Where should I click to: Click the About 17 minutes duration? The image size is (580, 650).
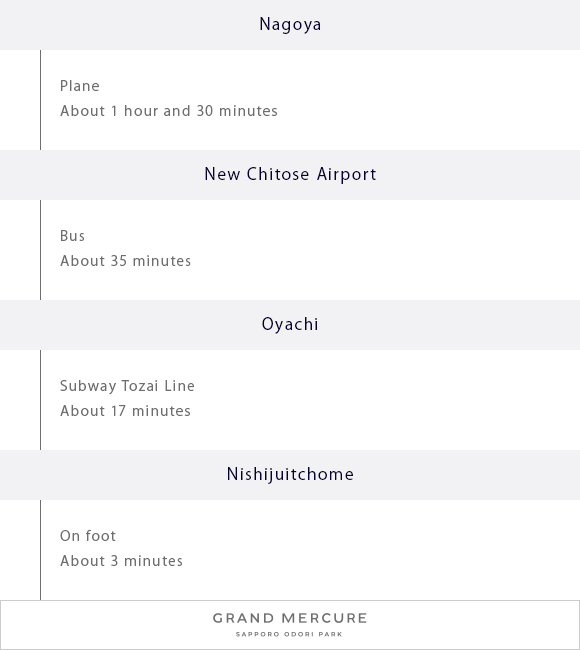[x=125, y=411]
